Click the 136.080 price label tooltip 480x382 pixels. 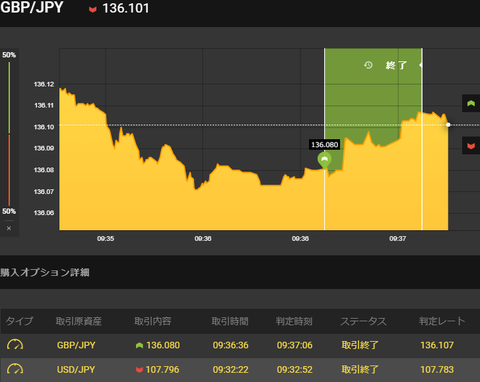[x=324, y=145]
